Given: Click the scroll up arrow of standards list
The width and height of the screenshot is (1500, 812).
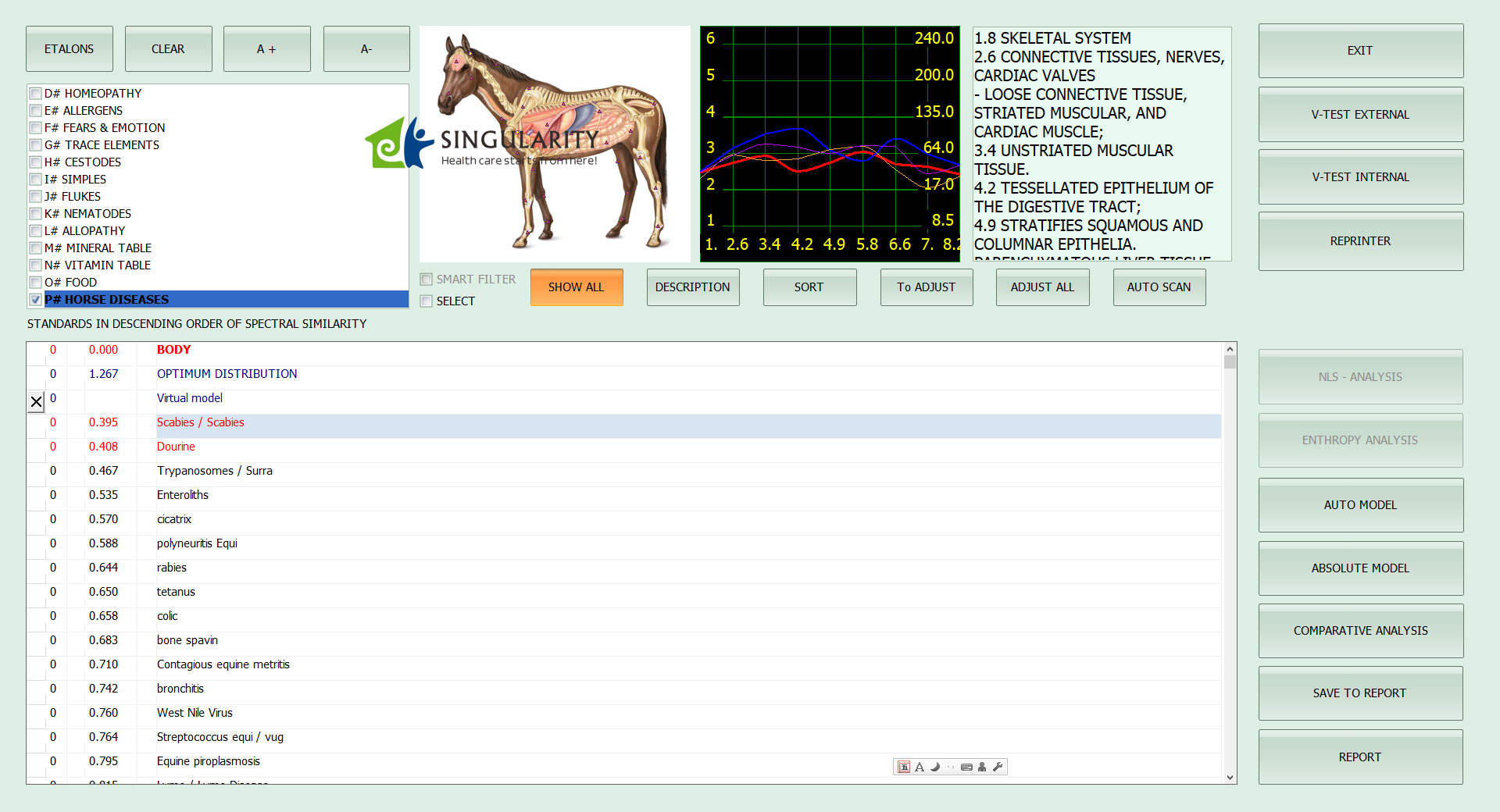Looking at the screenshot, I should (x=1230, y=349).
